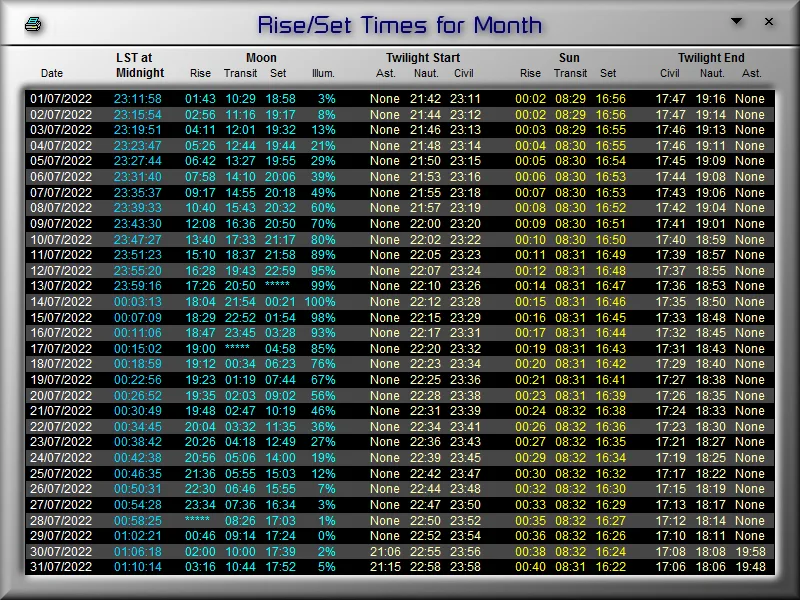This screenshot has width=800, height=600.
Task: Click the Twilight End group header
Action: pos(711,58)
